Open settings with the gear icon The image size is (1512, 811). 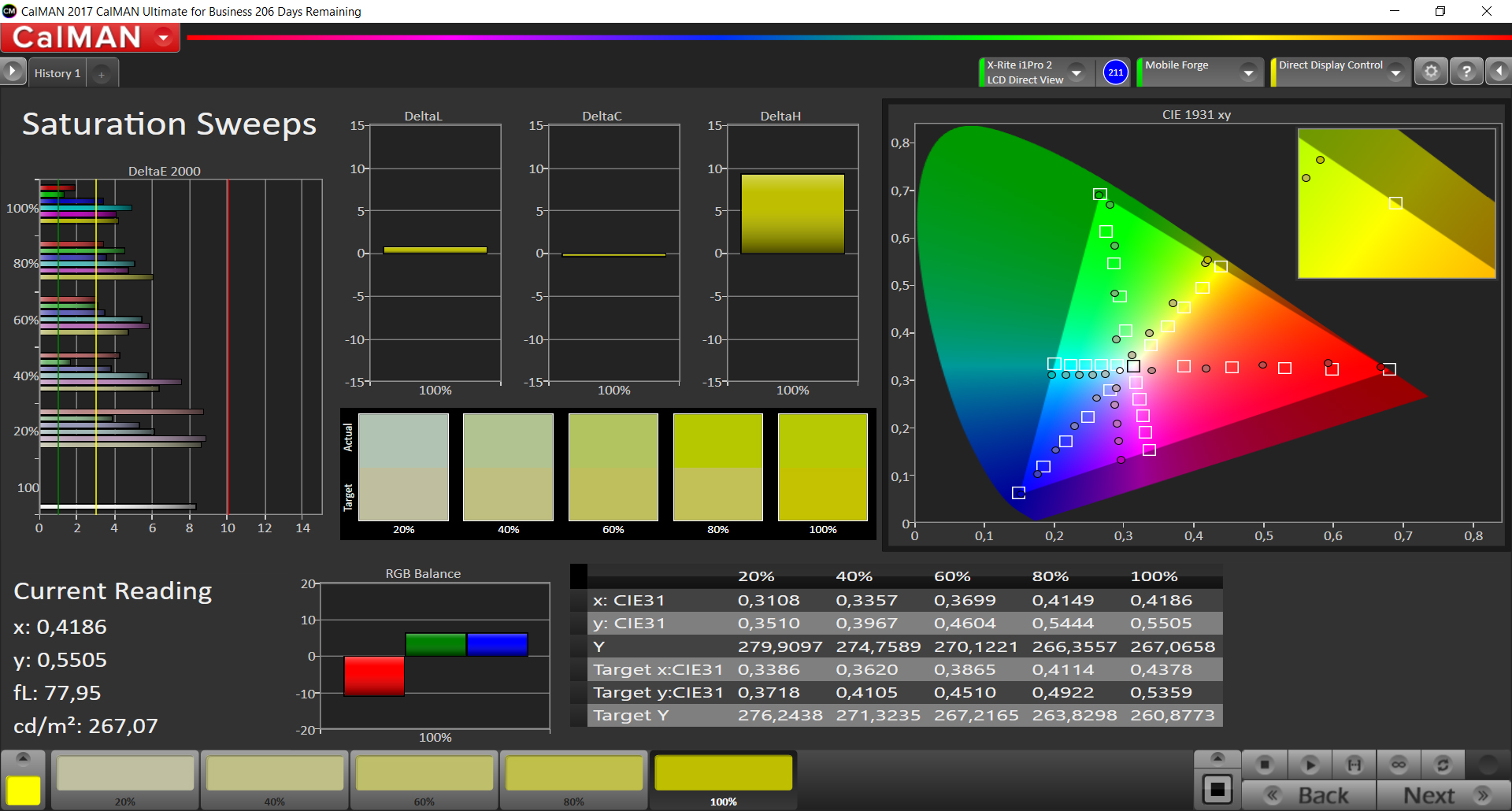pyautogui.click(x=1431, y=72)
